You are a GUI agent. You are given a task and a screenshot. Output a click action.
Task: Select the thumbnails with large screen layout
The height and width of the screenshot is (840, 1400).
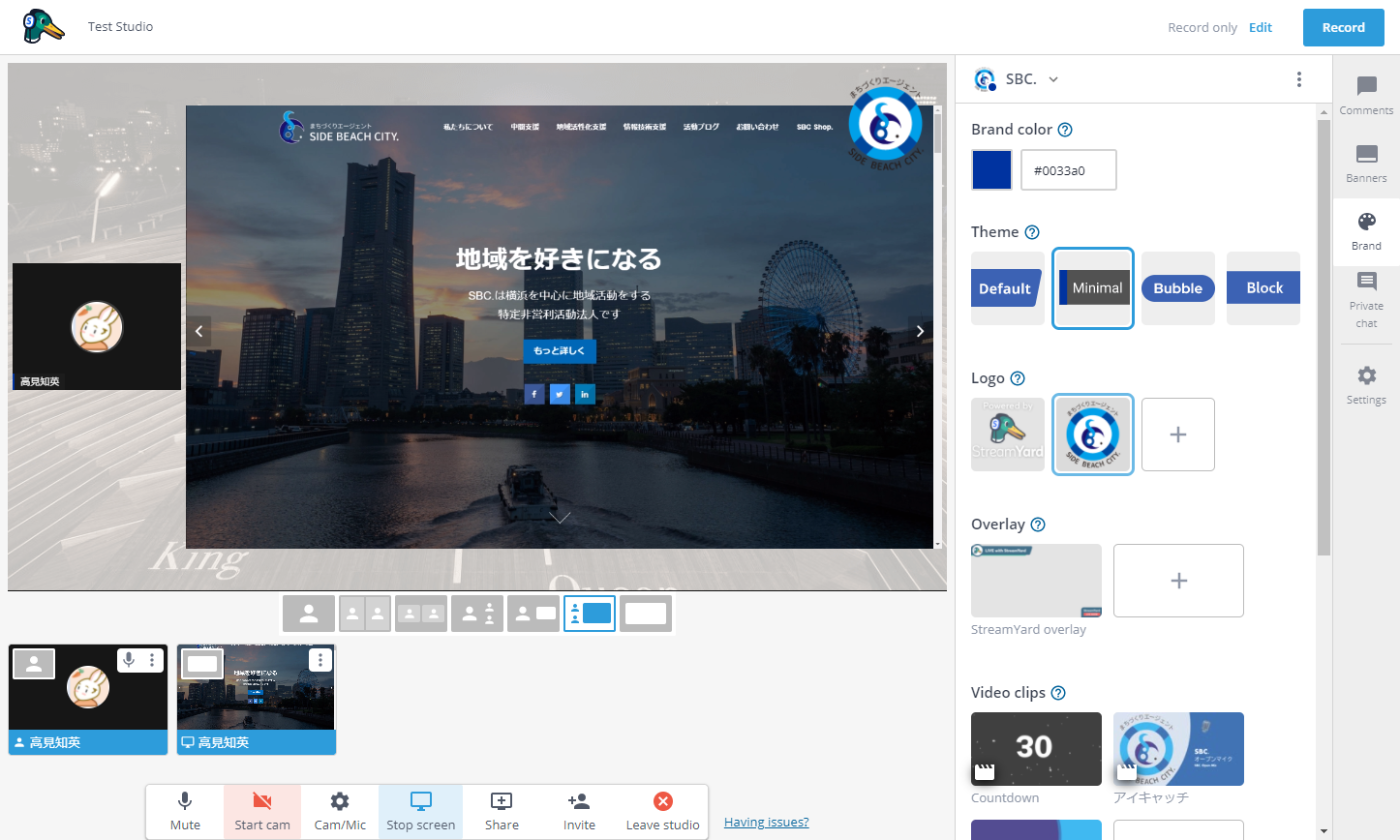[x=589, y=614]
